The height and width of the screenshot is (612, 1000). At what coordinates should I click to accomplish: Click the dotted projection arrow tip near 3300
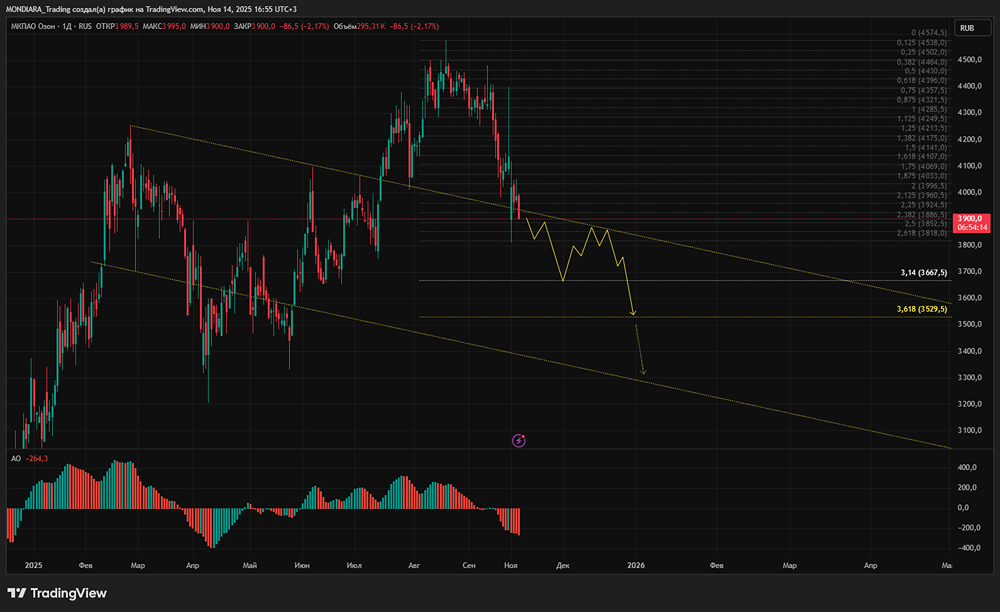pyautogui.click(x=643, y=372)
